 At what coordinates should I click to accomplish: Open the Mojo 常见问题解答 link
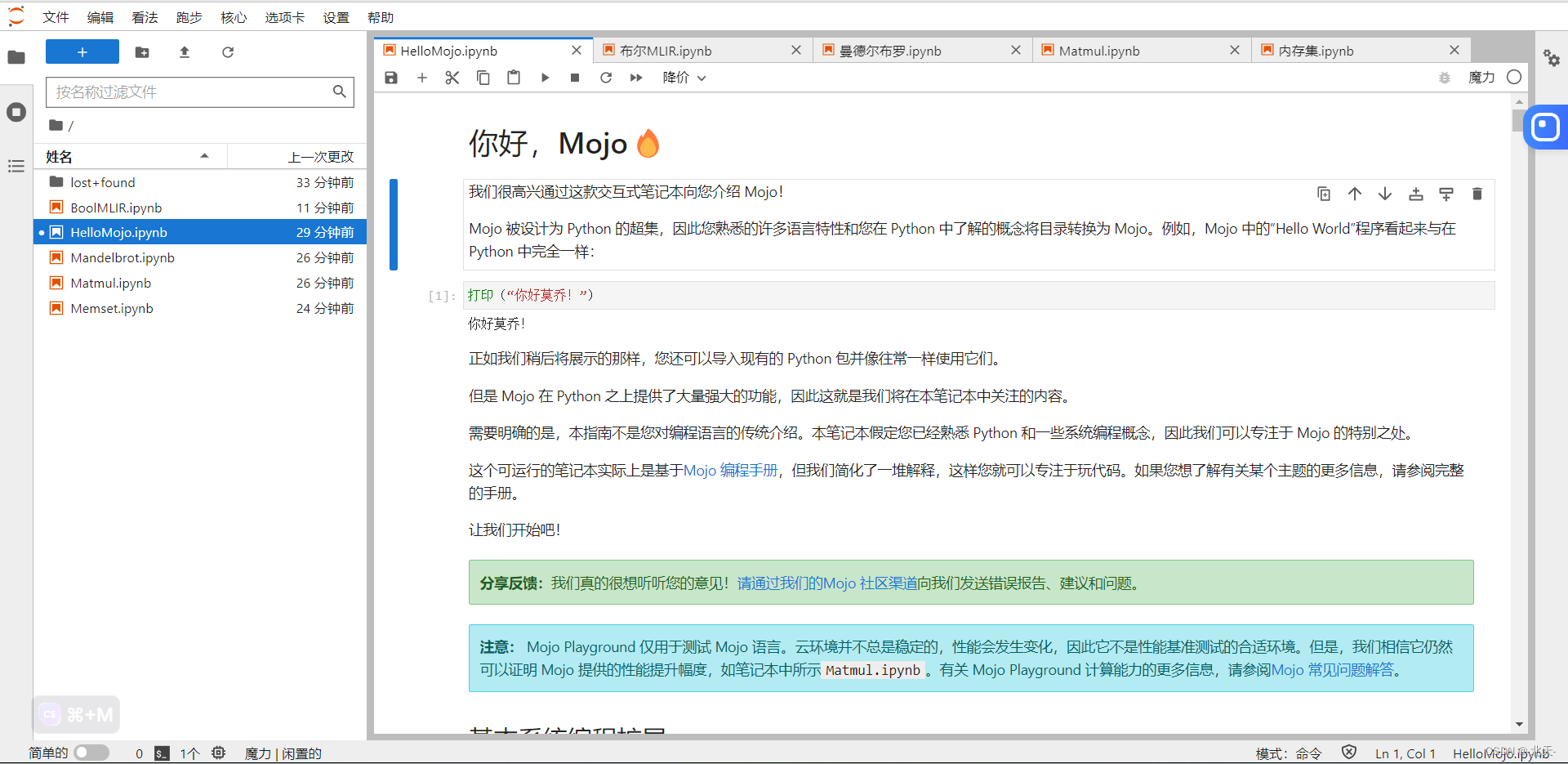pyautogui.click(x=1332, y=670)
